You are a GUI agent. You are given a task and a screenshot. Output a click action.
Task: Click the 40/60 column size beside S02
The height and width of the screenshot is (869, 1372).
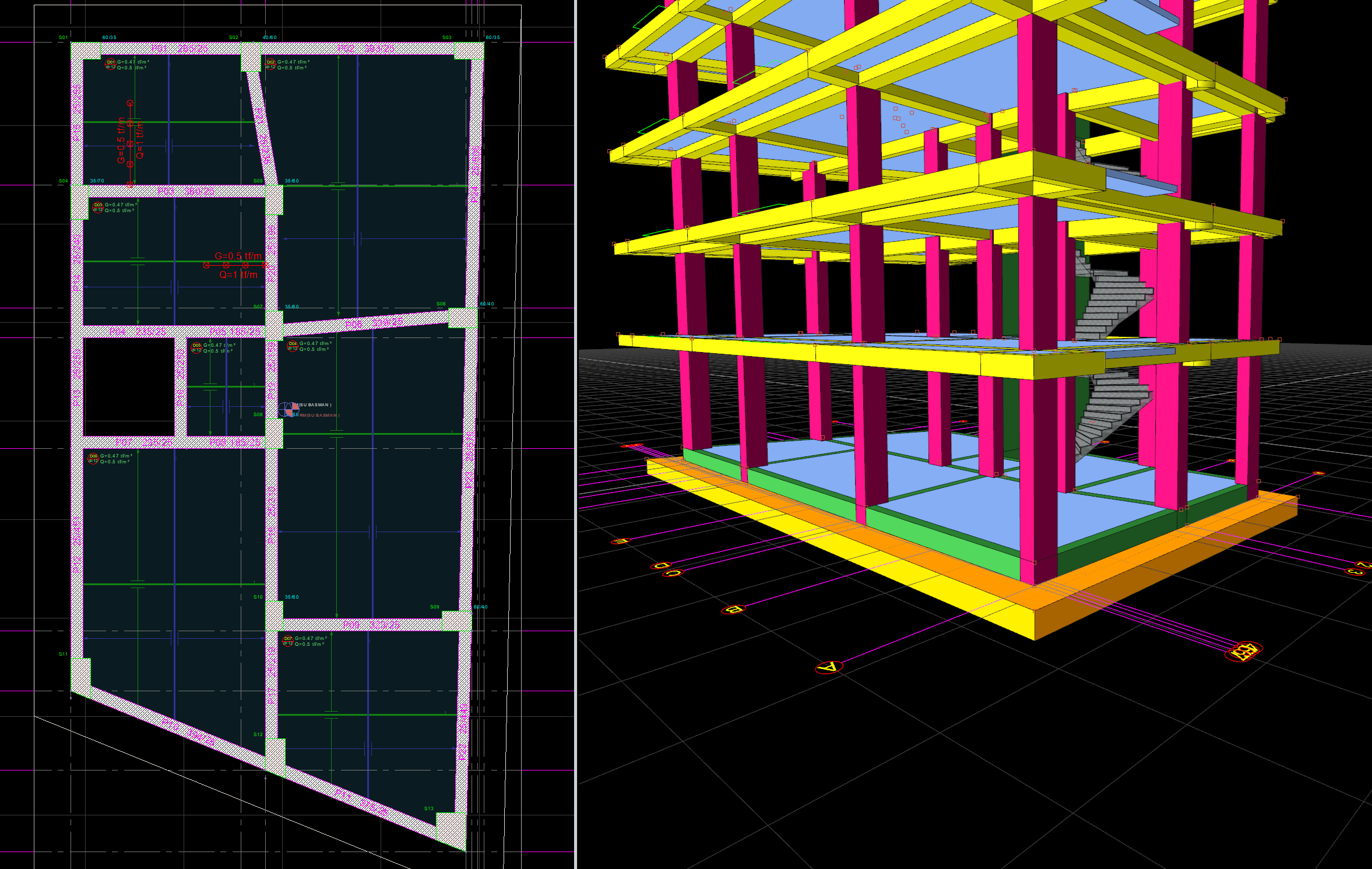269,37
